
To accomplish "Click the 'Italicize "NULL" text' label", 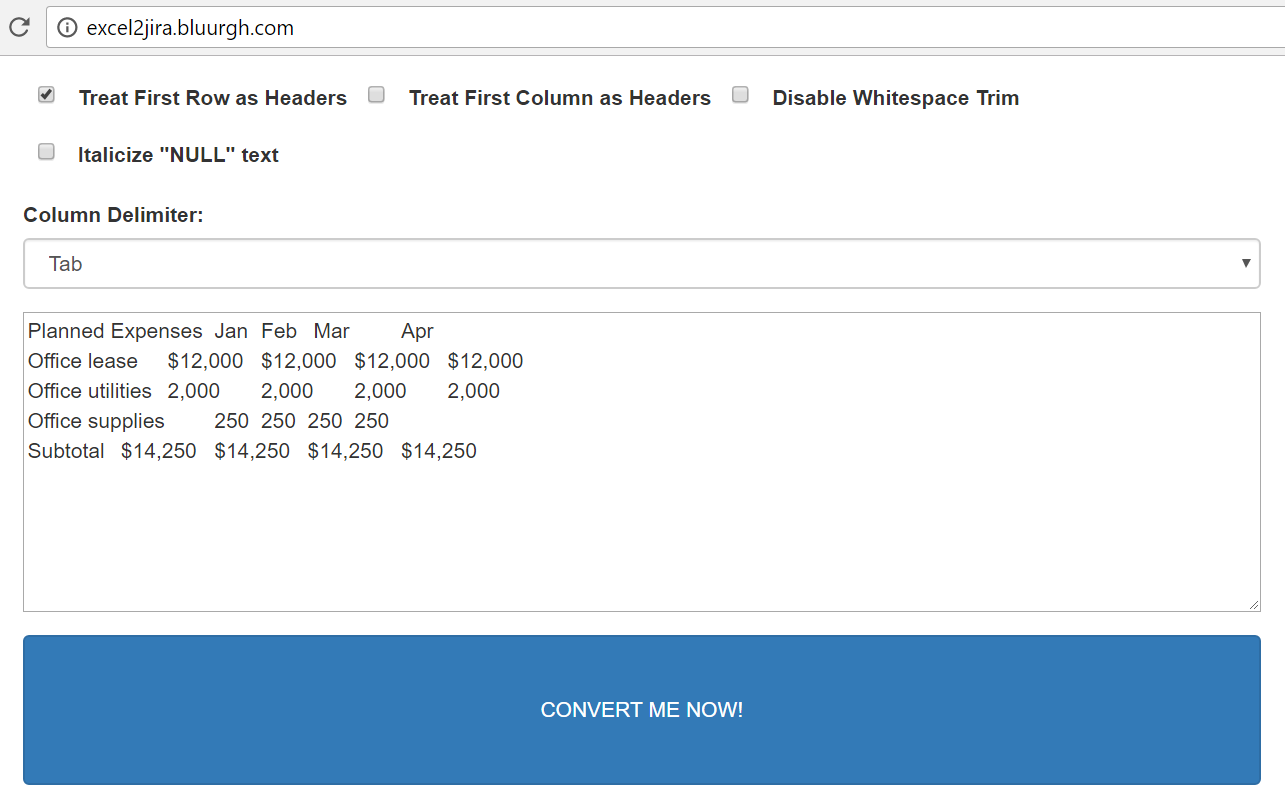I will pyautogui.click(x=178, y=155).
